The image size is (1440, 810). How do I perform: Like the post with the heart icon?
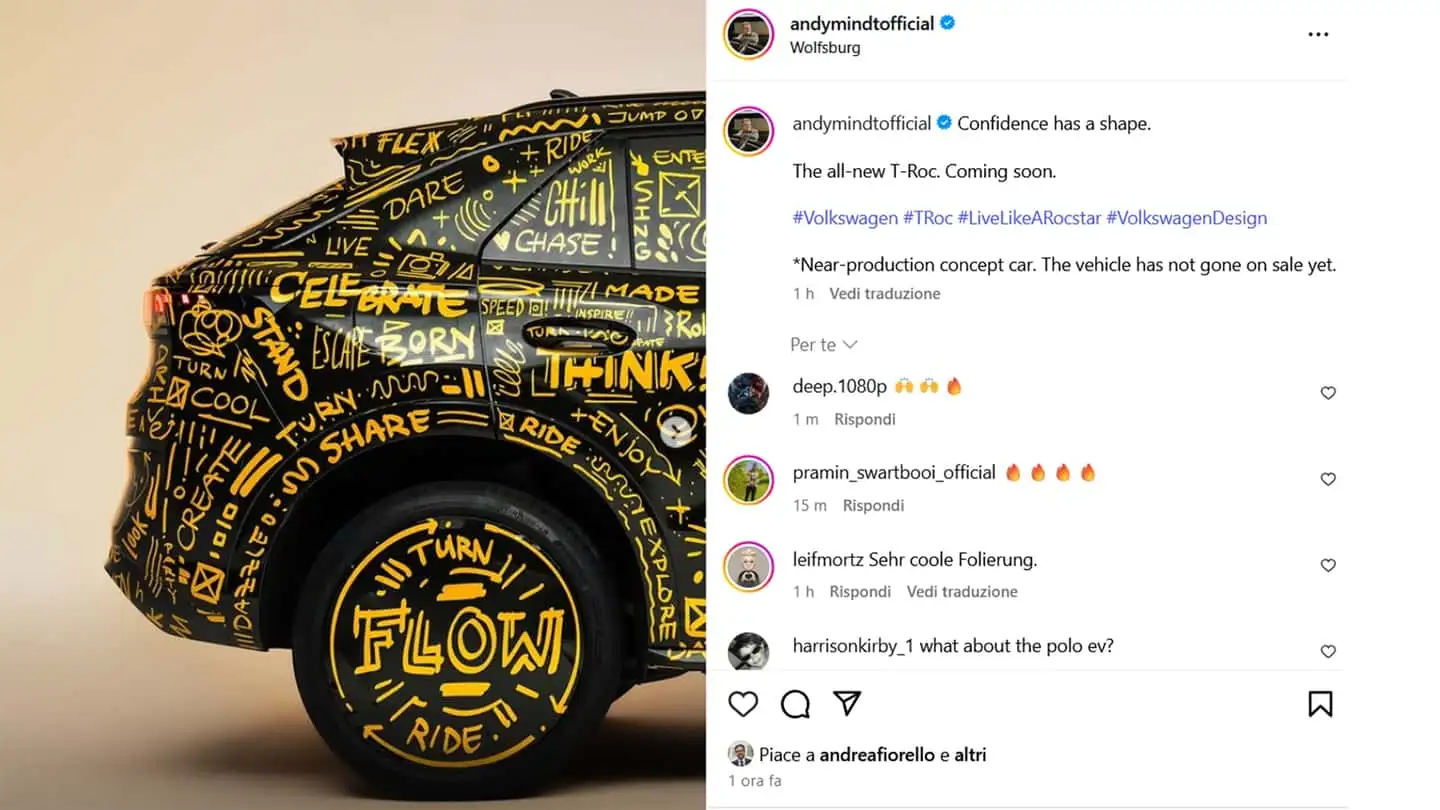743,704
